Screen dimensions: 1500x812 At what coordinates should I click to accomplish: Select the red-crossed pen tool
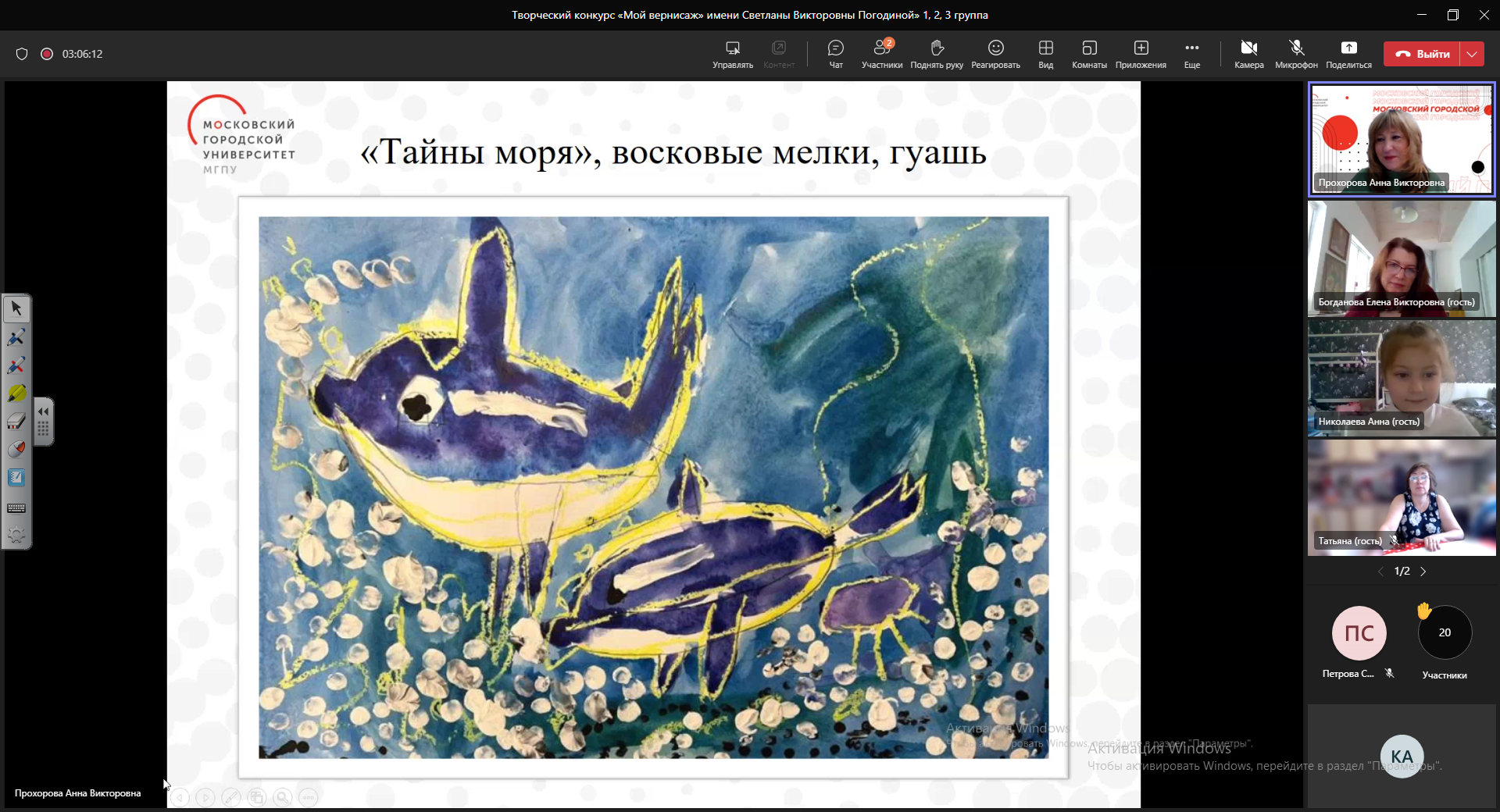(16, 365)
